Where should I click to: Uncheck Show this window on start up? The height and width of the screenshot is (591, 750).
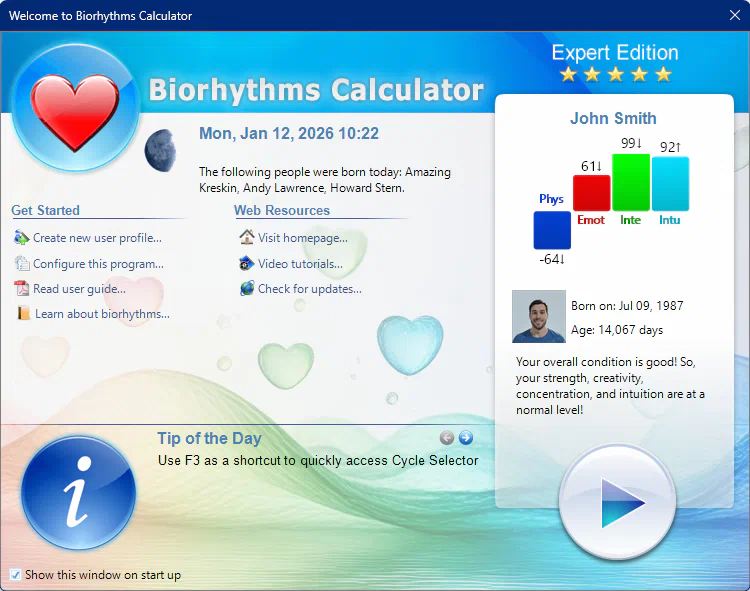click(15, 575)
